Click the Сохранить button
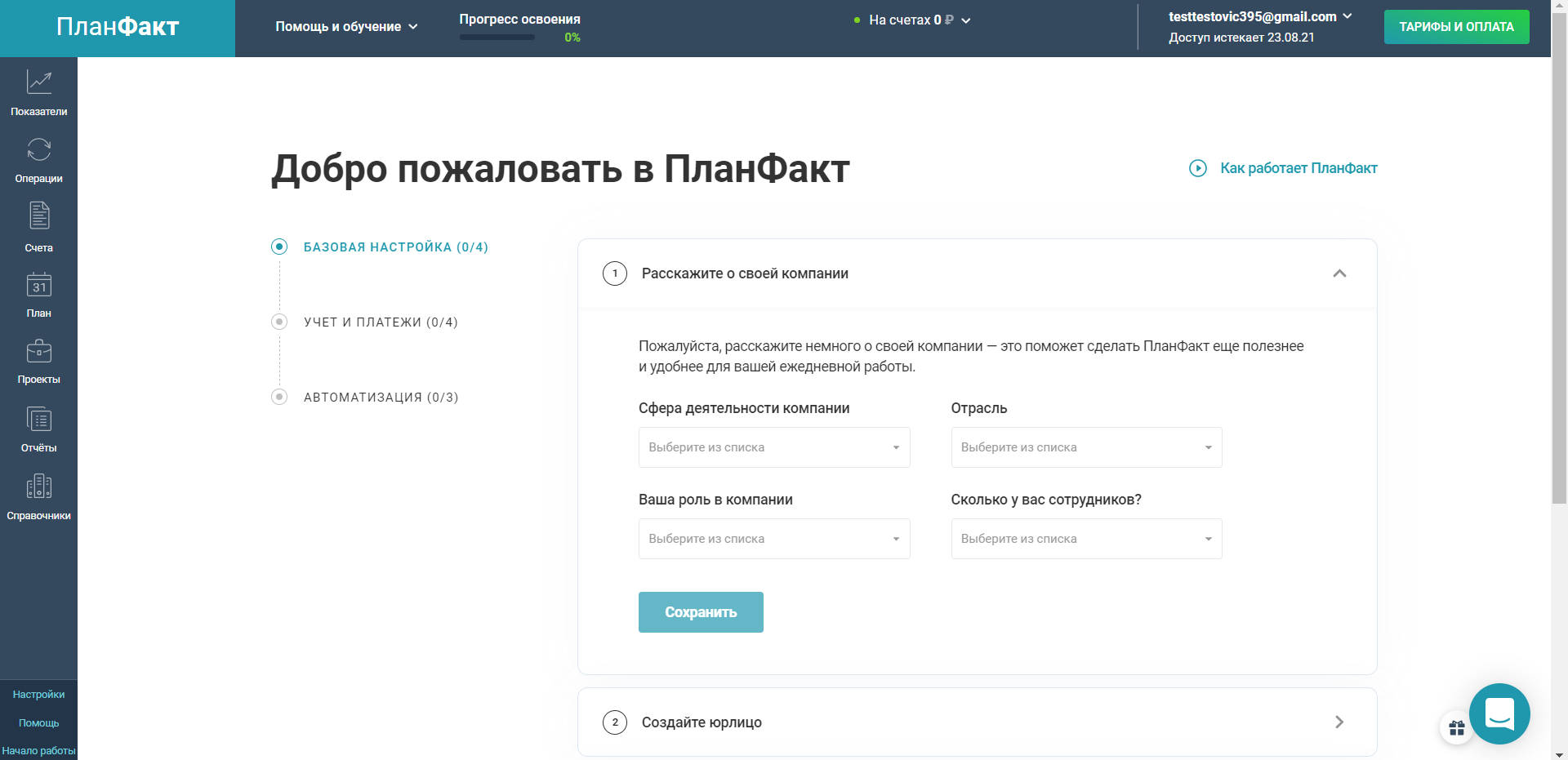The image size is (1568, 760). click(x=701, y=612)
